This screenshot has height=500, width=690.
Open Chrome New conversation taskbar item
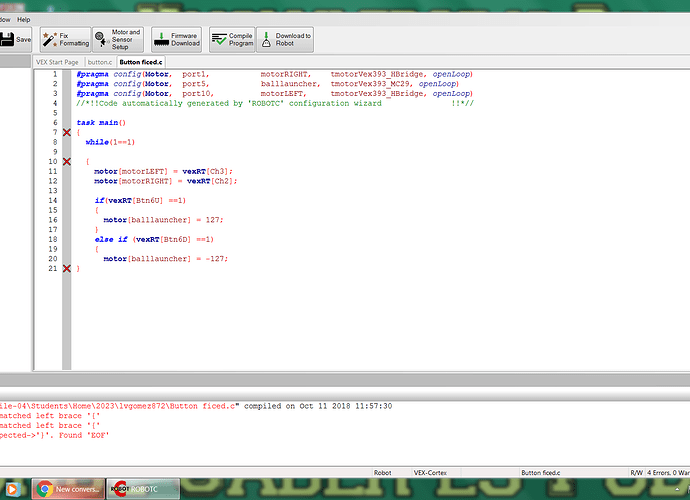click(68, 489)
